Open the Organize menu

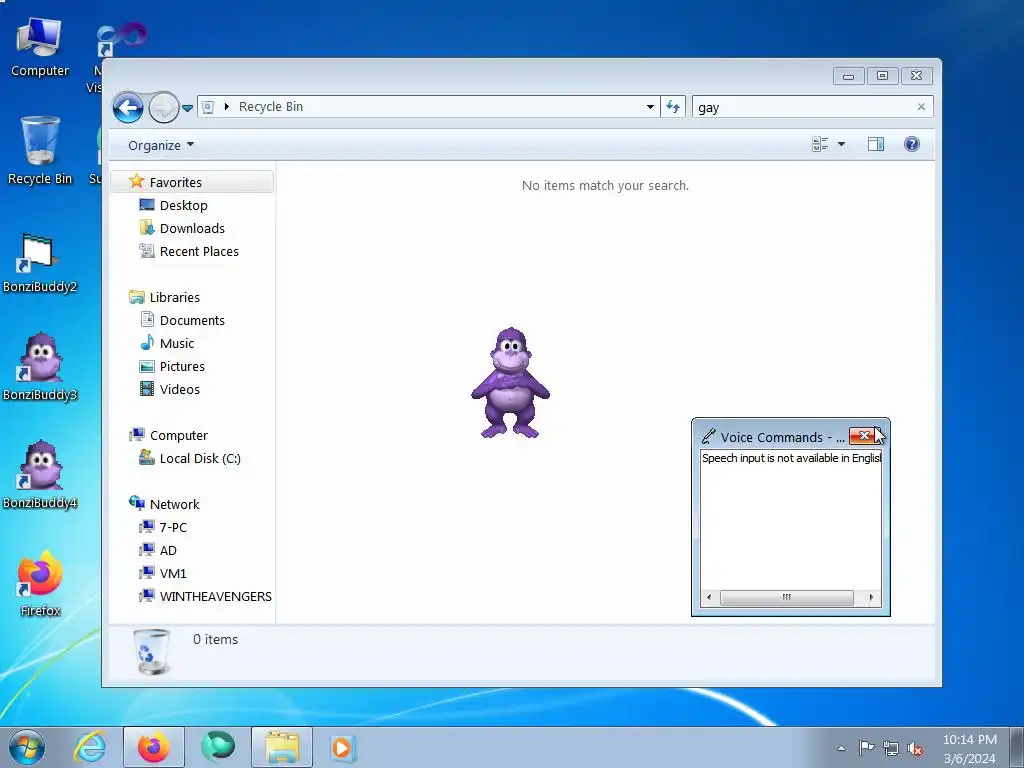[161, 145]
